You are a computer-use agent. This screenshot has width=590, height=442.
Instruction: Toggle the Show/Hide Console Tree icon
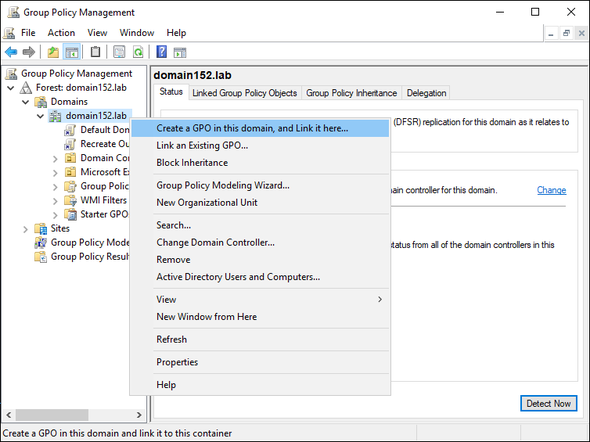[72, 52]
